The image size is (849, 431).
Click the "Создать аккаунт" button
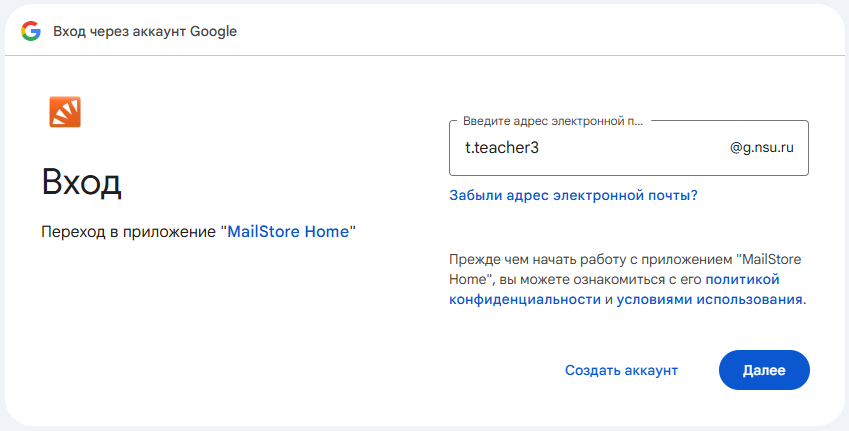(x=621, y=370)
